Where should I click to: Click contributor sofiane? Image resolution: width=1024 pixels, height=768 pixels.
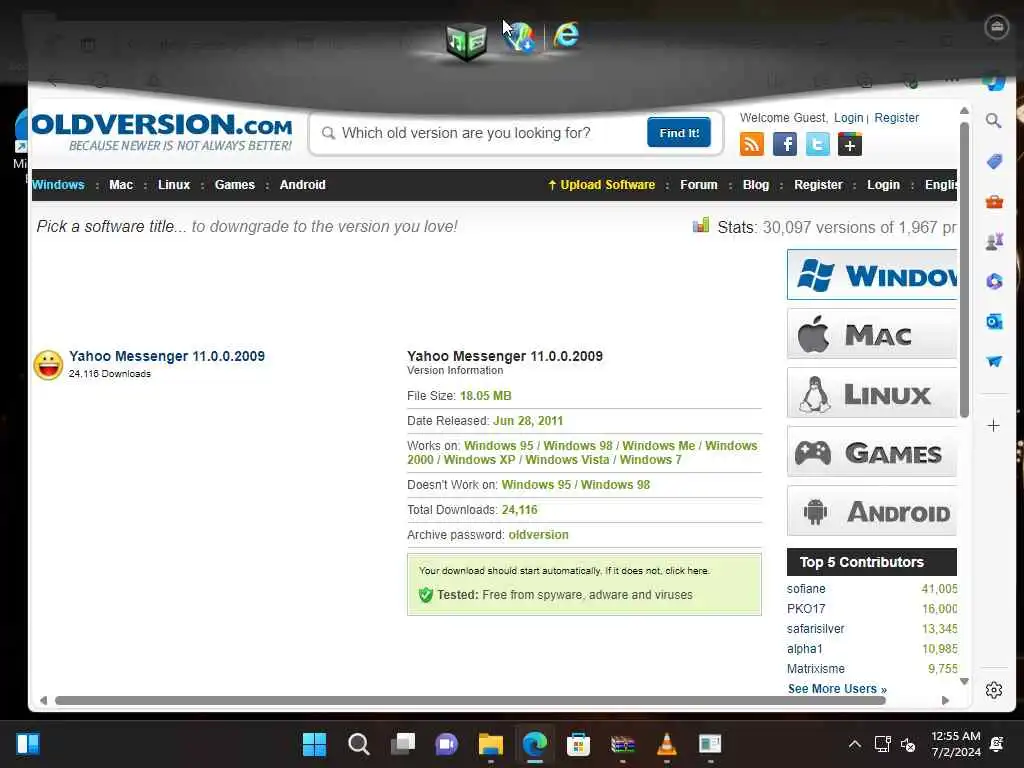tap(806, 589)
